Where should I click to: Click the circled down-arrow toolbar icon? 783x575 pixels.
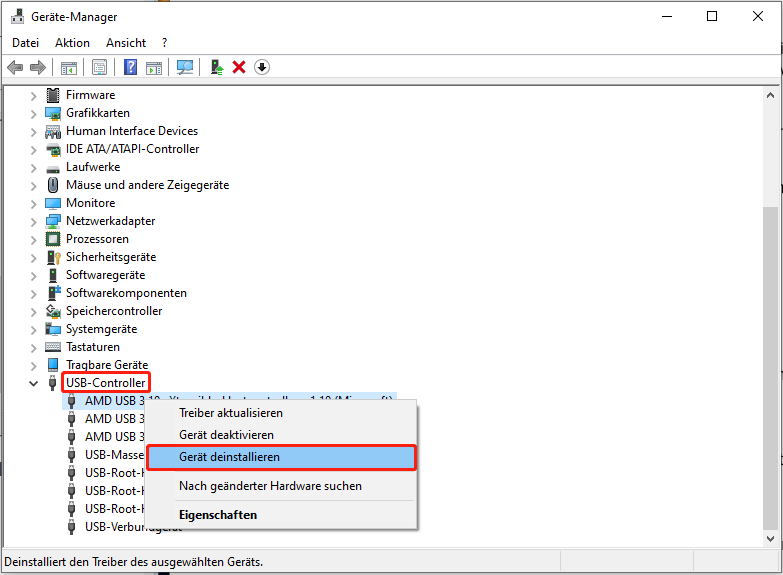point(262,67)
